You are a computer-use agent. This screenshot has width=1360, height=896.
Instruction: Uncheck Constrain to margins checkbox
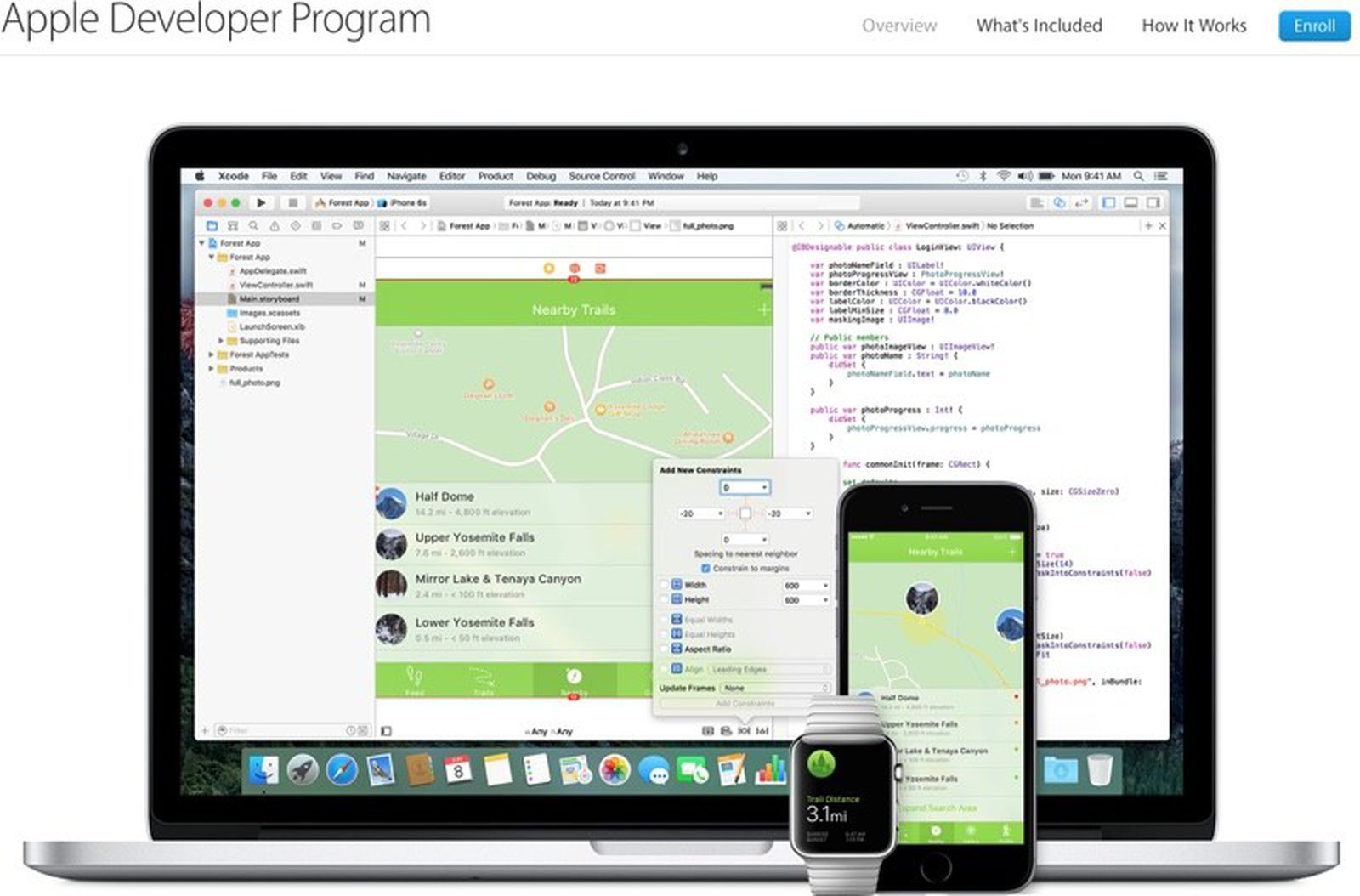(705, 568)
